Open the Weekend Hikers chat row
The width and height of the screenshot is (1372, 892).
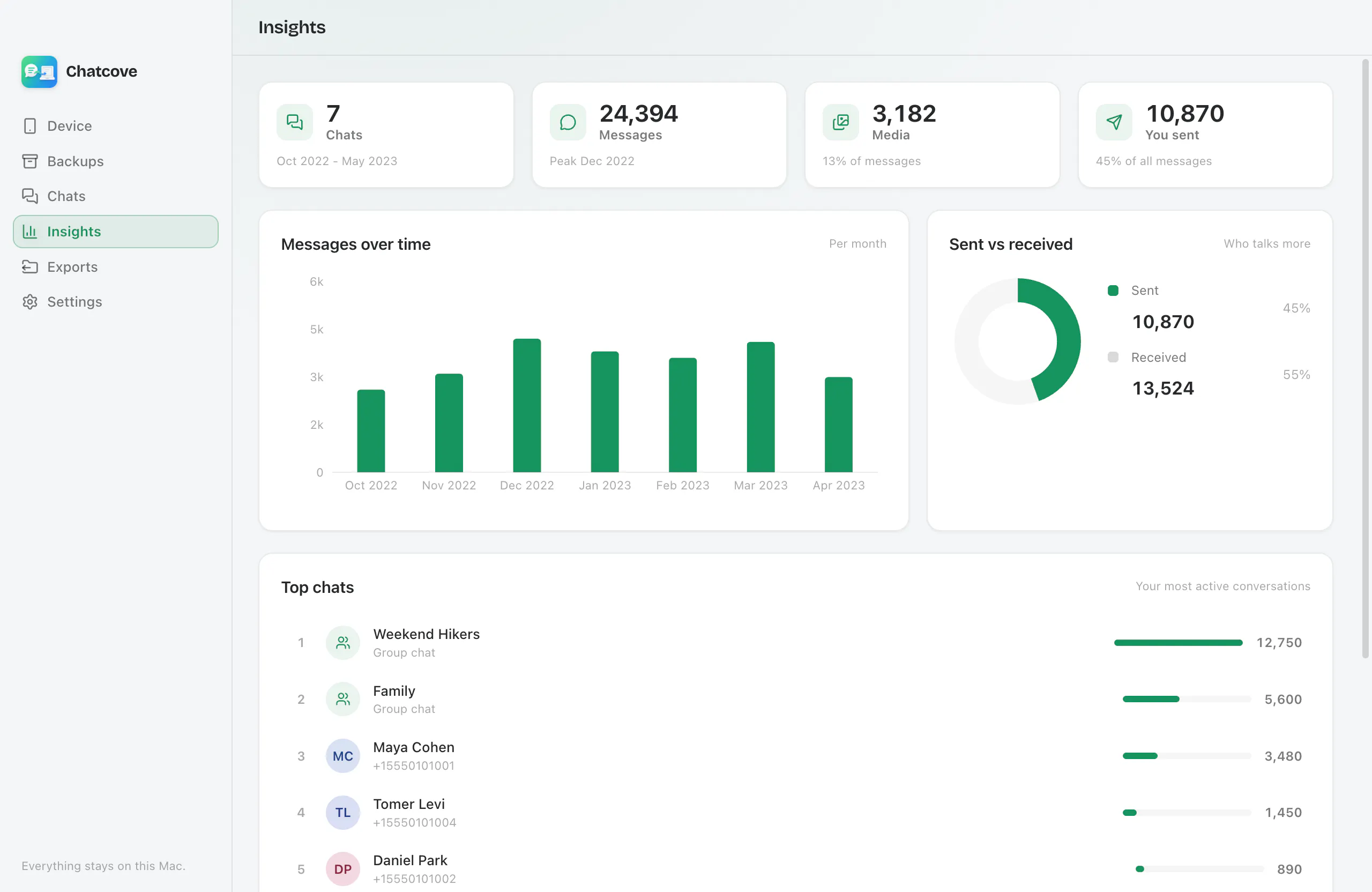coord(795,642)
